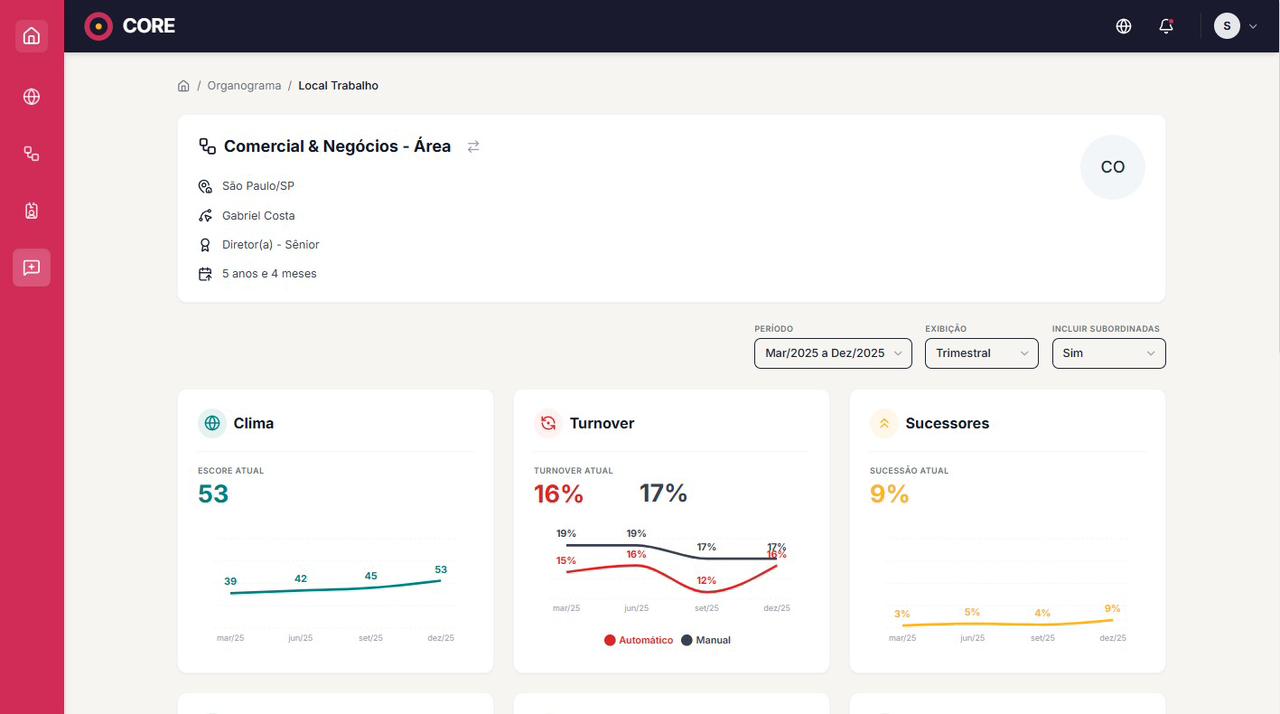The image size is (1280, 714).
Task: Click the home icon in breadcrumb
Action: coord(184,86)
